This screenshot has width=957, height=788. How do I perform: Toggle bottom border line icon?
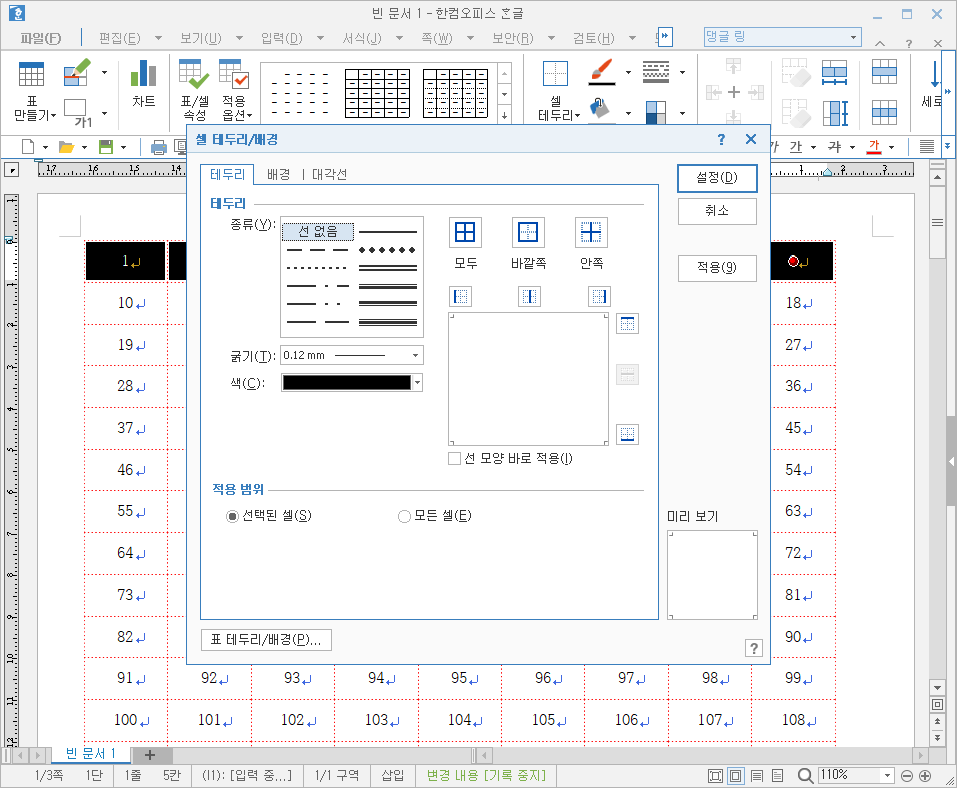click(627, 434)
